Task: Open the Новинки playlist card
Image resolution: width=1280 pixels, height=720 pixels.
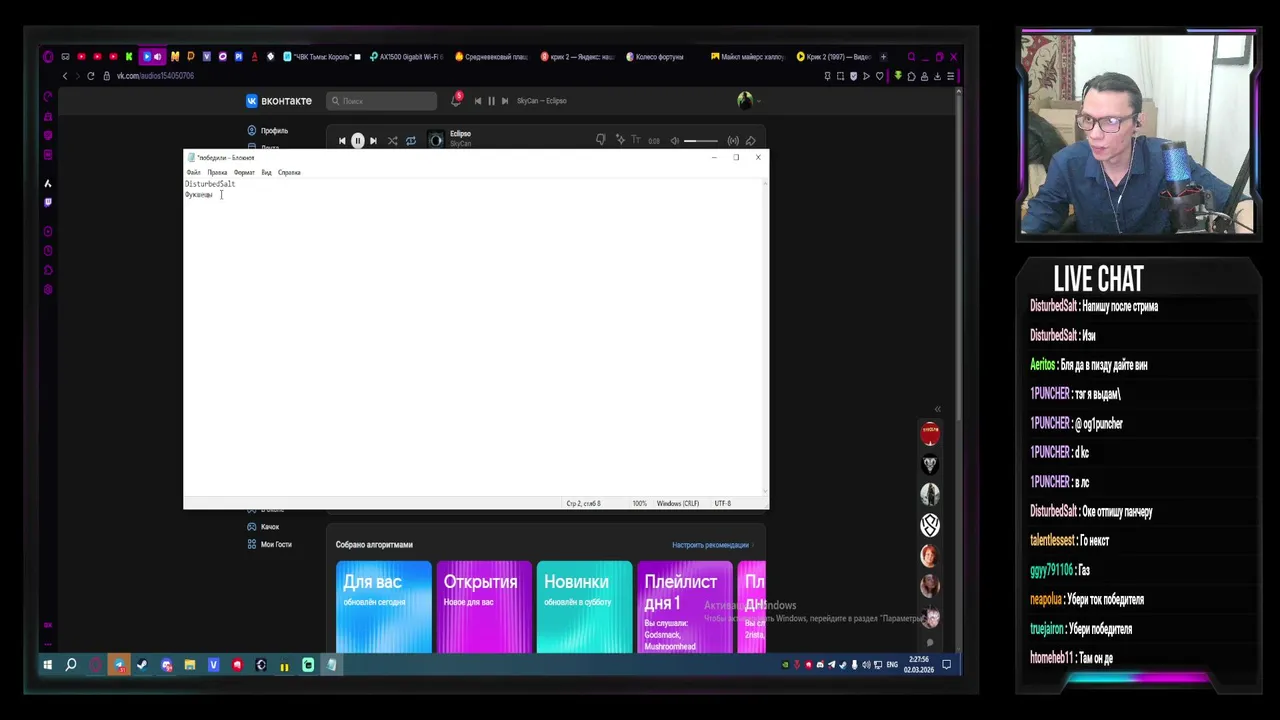Action: pyautogui.click(x=584, y=607)
